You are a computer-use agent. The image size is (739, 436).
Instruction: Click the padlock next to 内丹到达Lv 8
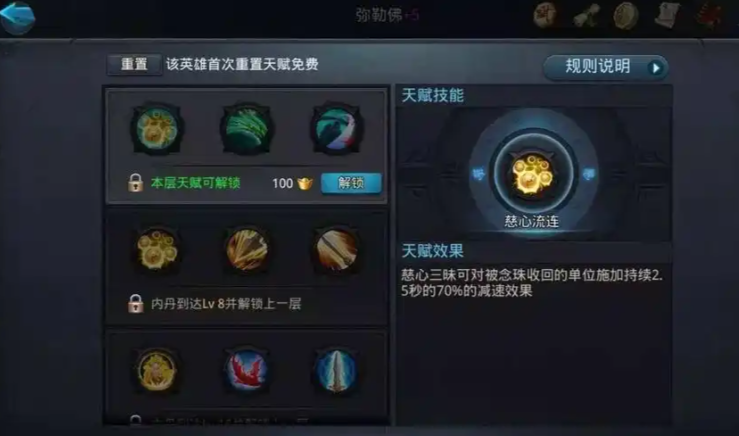135,304
